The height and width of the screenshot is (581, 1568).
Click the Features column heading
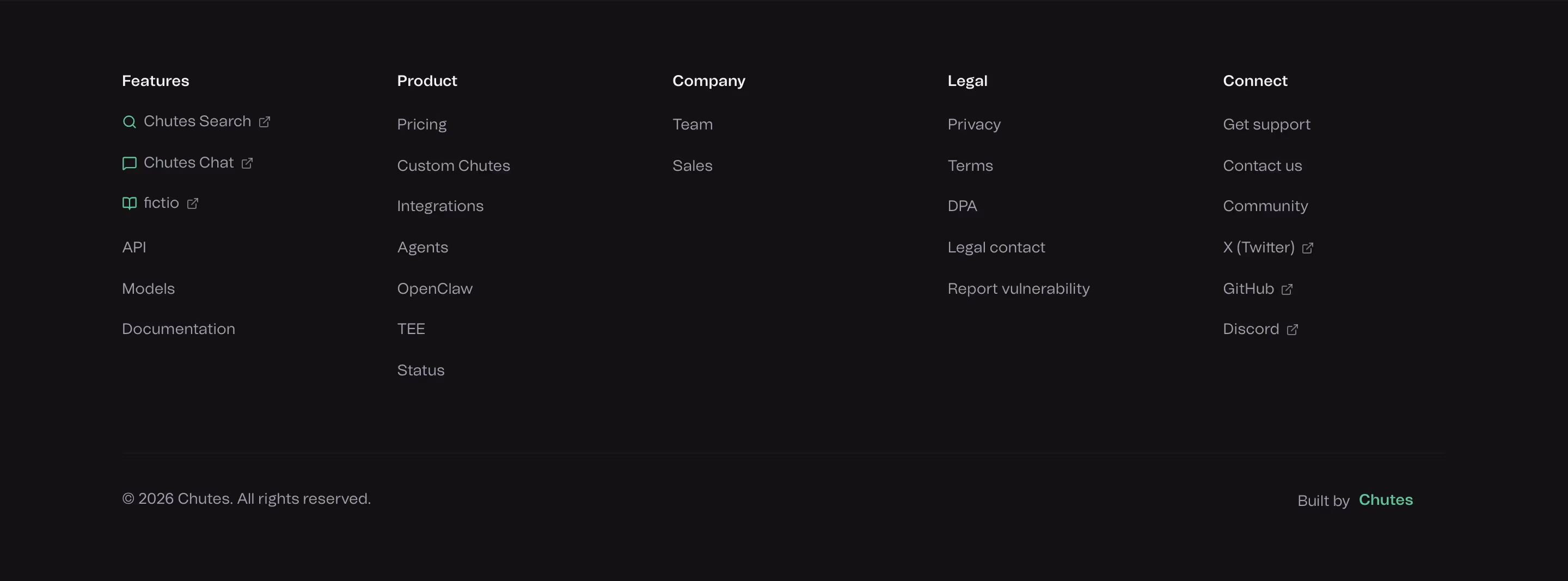click(x=155, y=81)
